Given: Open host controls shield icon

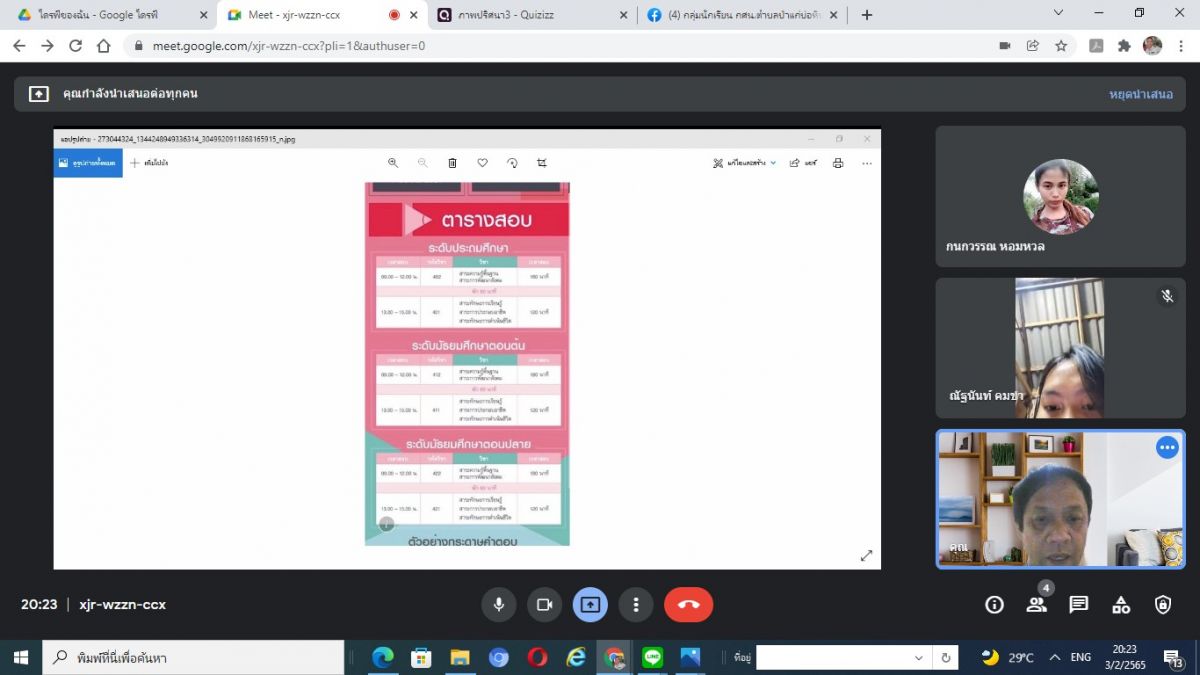Looking at the screenshot, I should (1163, 604).
